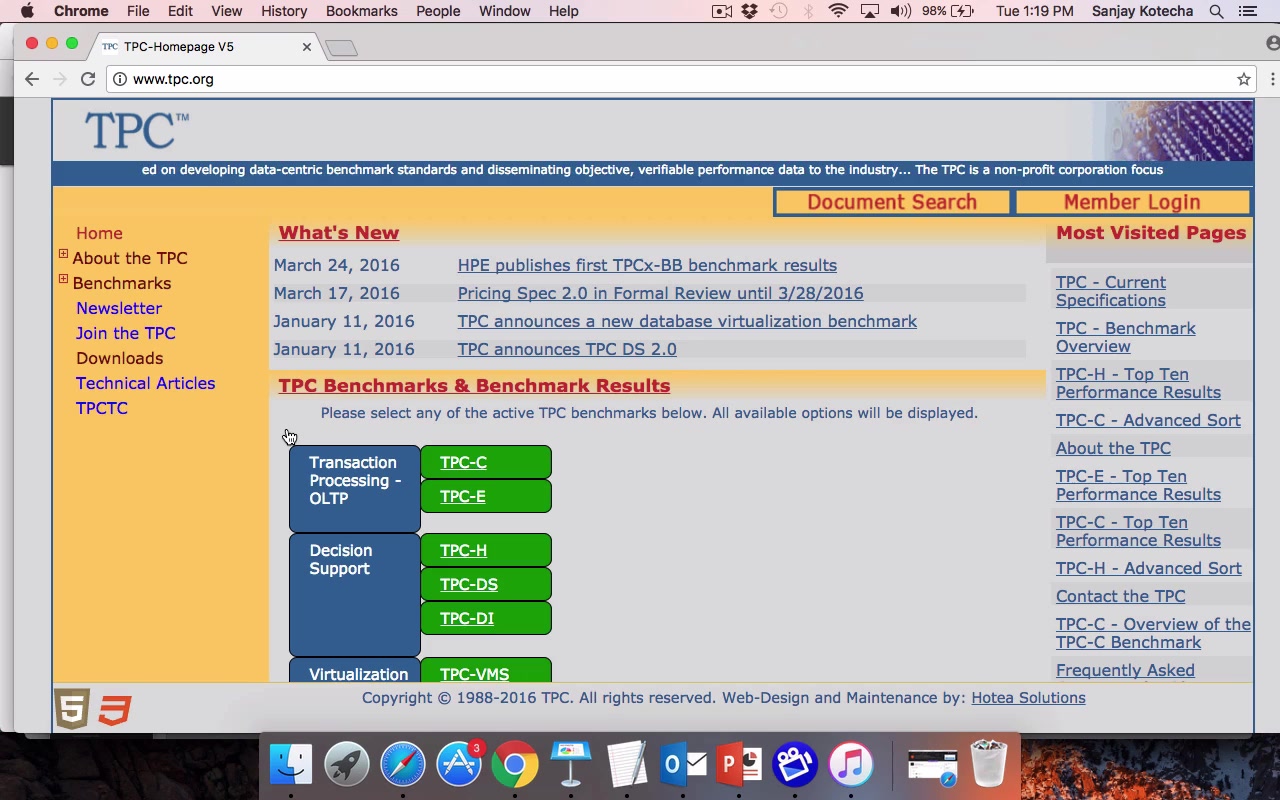
Task: View site information icon in address bar
Action: (x=120, y=79)
